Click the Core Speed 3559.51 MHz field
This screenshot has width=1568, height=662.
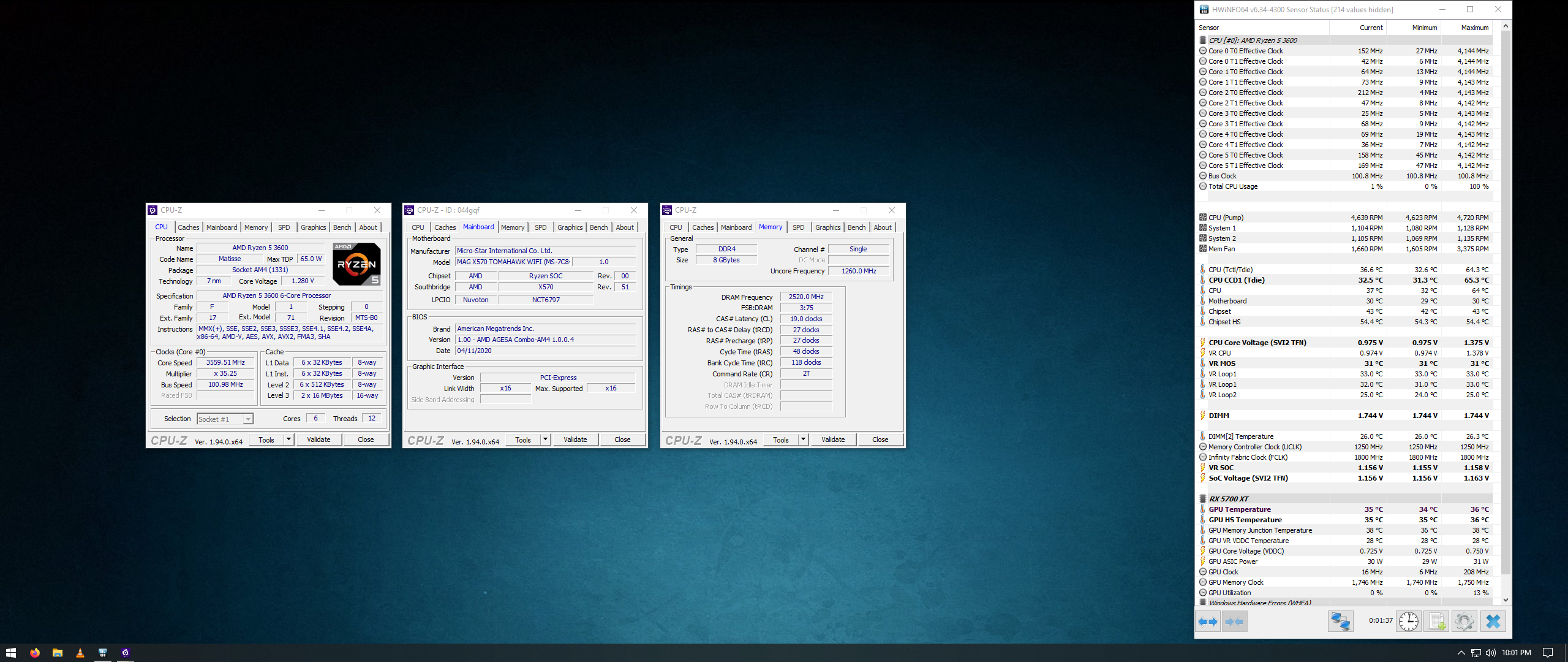225,362
